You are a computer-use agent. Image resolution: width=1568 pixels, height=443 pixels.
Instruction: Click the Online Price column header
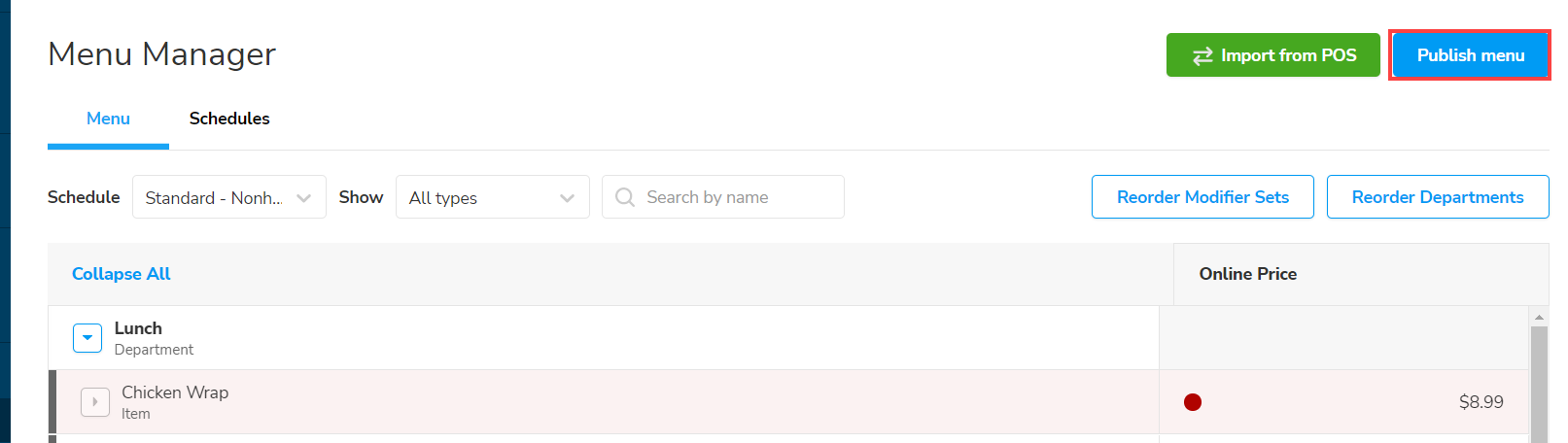(x=1247, y=274)
